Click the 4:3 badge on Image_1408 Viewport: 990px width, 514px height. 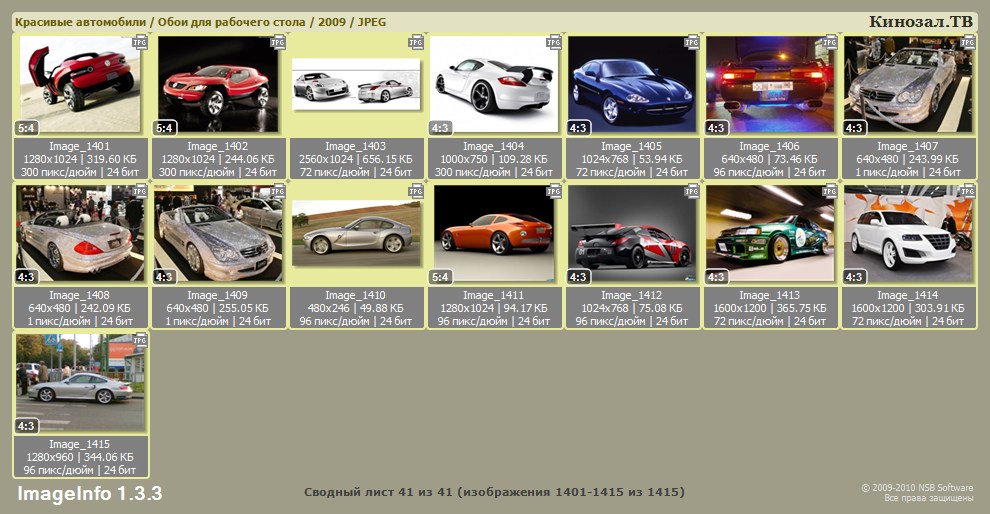pos(27,276)
